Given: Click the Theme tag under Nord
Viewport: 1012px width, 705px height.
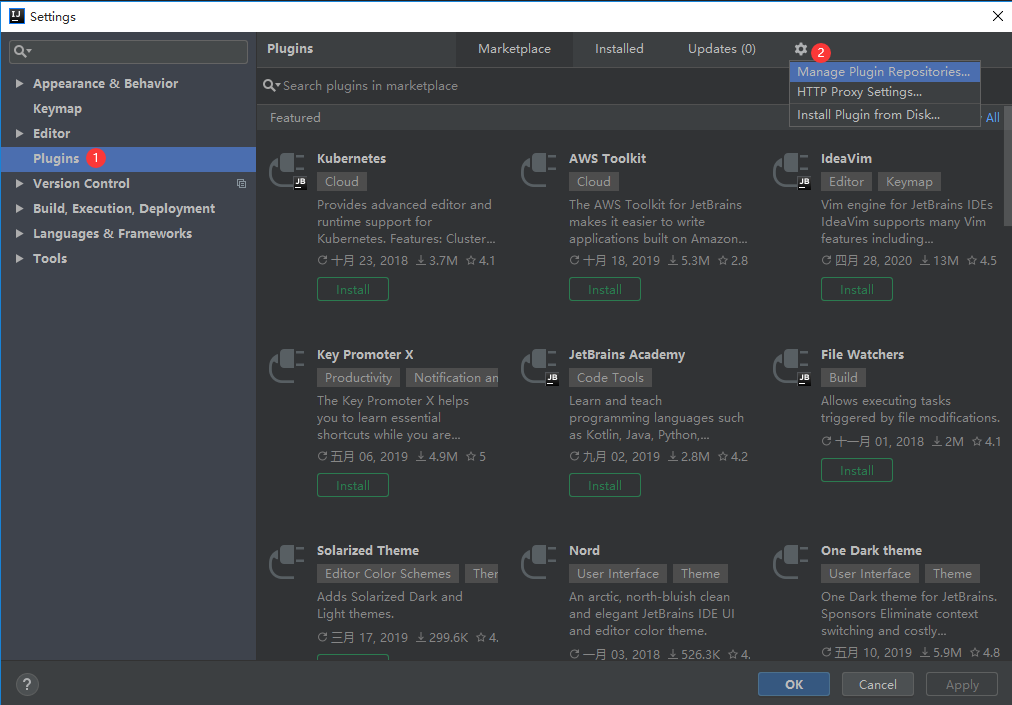Looking at the screenshot, I should (x=700, y=574).
